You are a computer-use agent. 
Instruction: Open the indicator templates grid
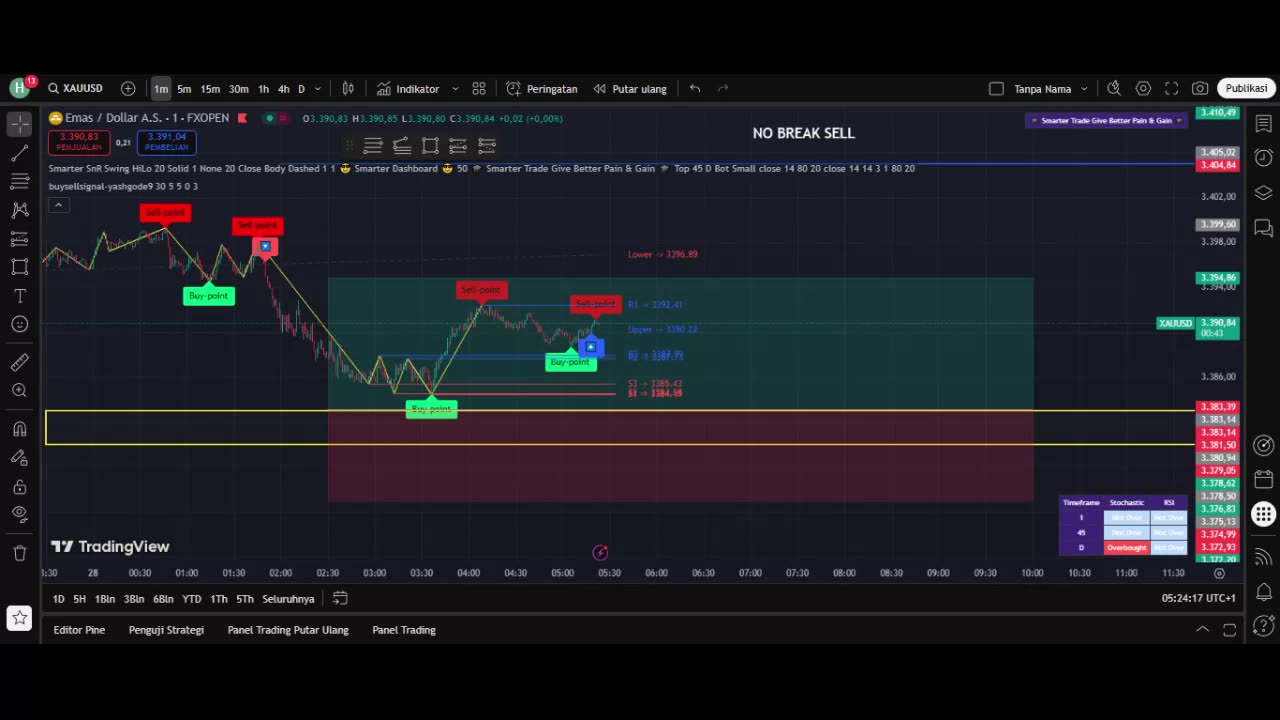(x=479, y=89)
